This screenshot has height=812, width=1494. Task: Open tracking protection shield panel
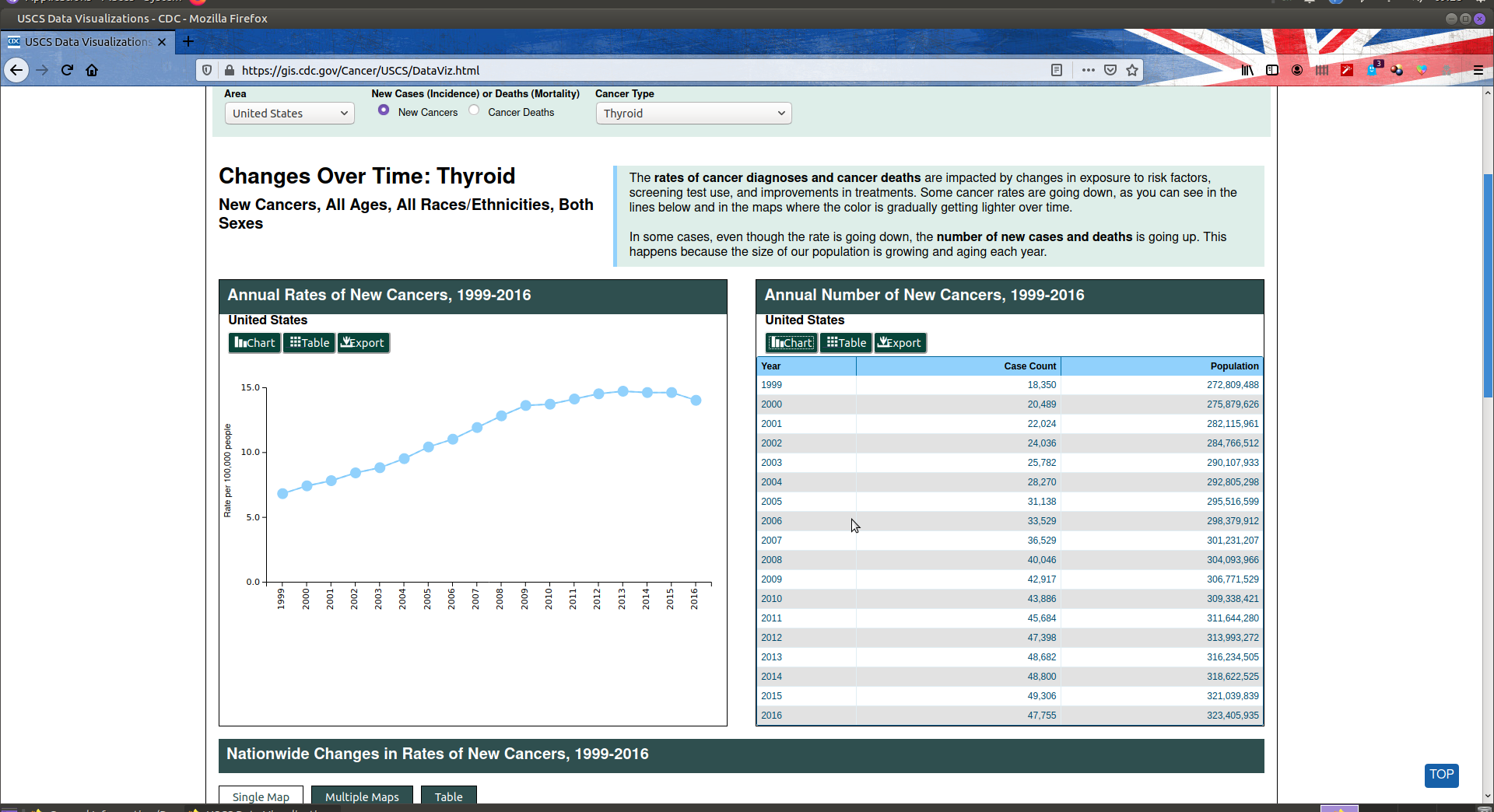pos(207,70)
